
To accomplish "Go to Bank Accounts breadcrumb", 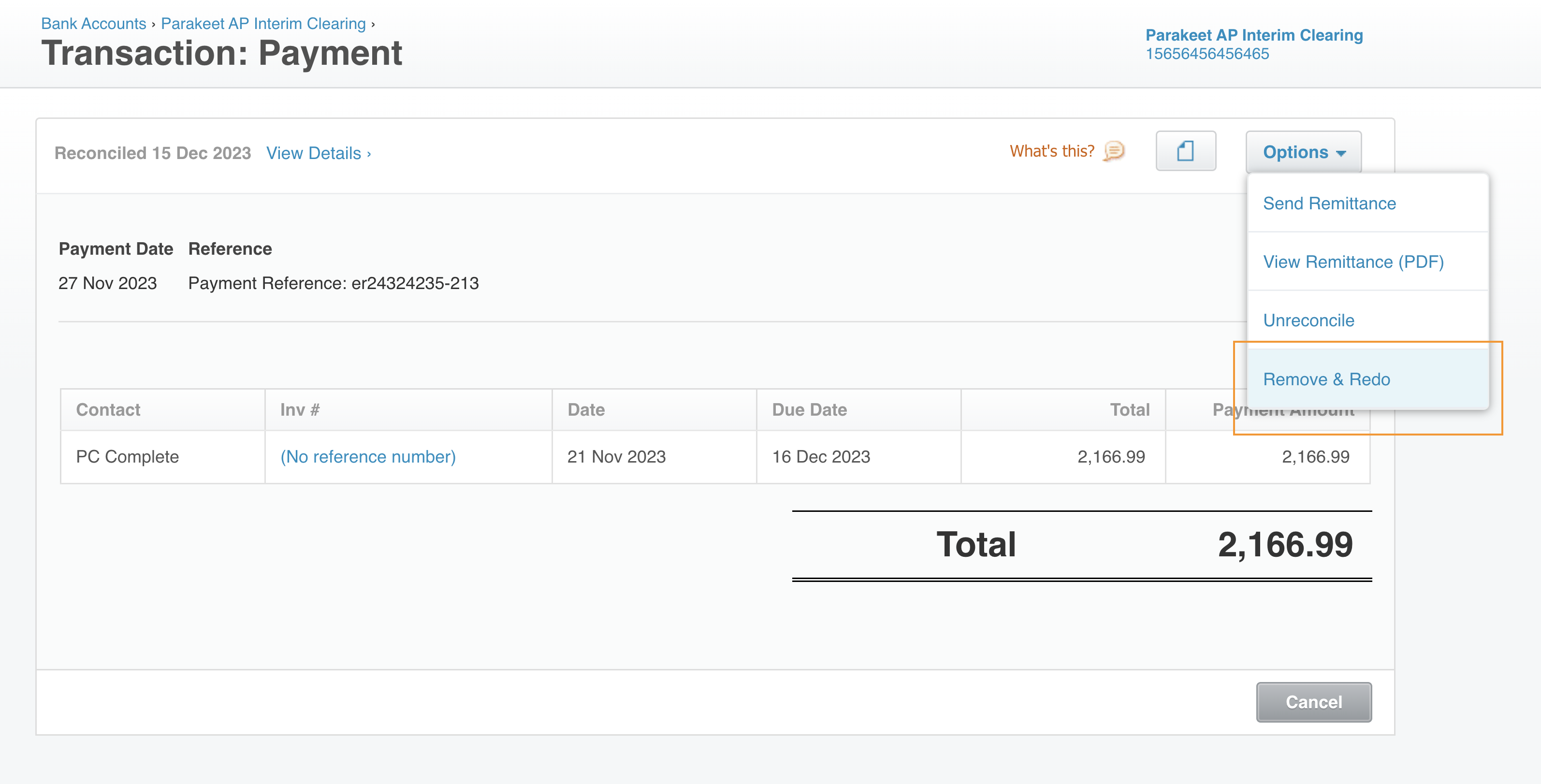I will pyautogui.click(x=93, y=24).
